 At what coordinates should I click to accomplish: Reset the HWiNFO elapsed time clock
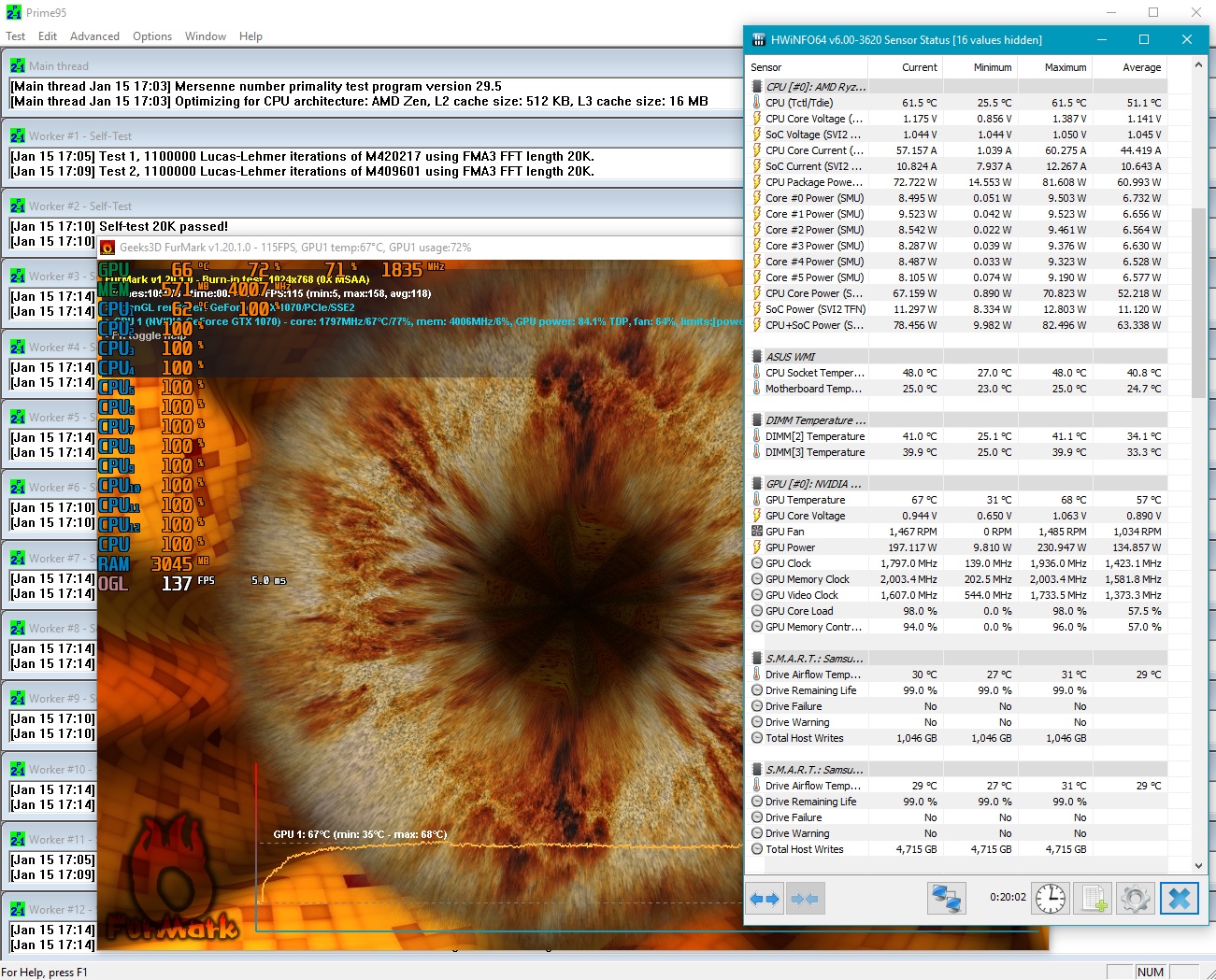(x=1051, y=899)
